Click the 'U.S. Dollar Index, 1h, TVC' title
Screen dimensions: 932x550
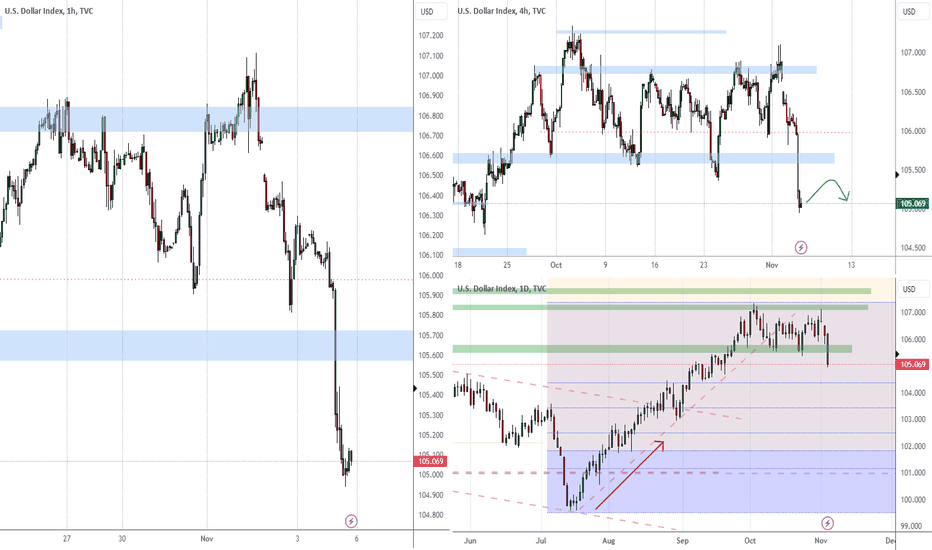(49, 11)
